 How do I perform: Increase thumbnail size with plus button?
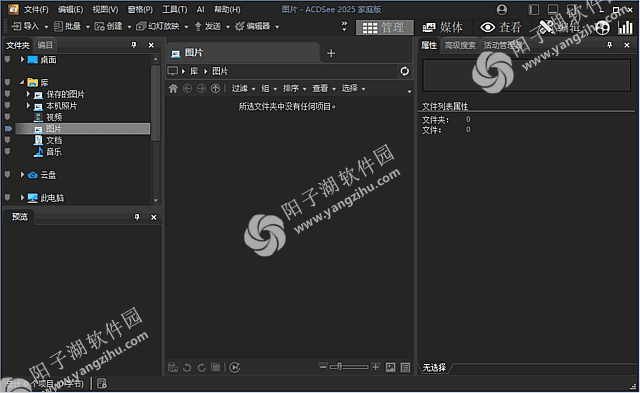(x=376, y=367)
